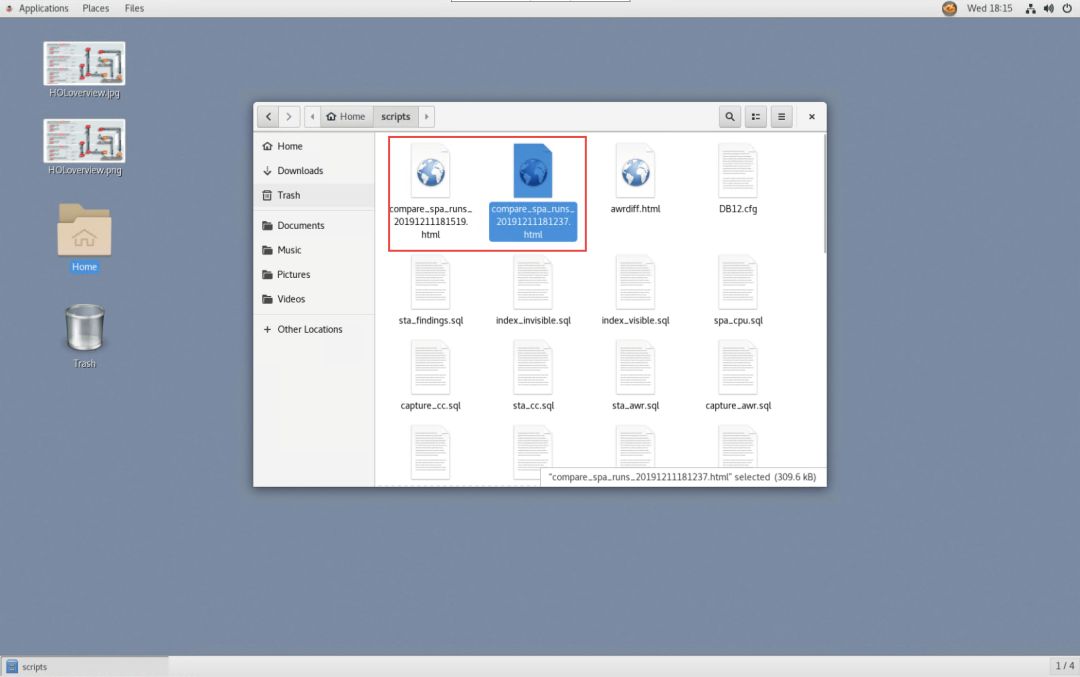Click the network icon in top panel
Image resolution: width=1080 pixels, height=677 pixels.
(x=1030, y=8)
